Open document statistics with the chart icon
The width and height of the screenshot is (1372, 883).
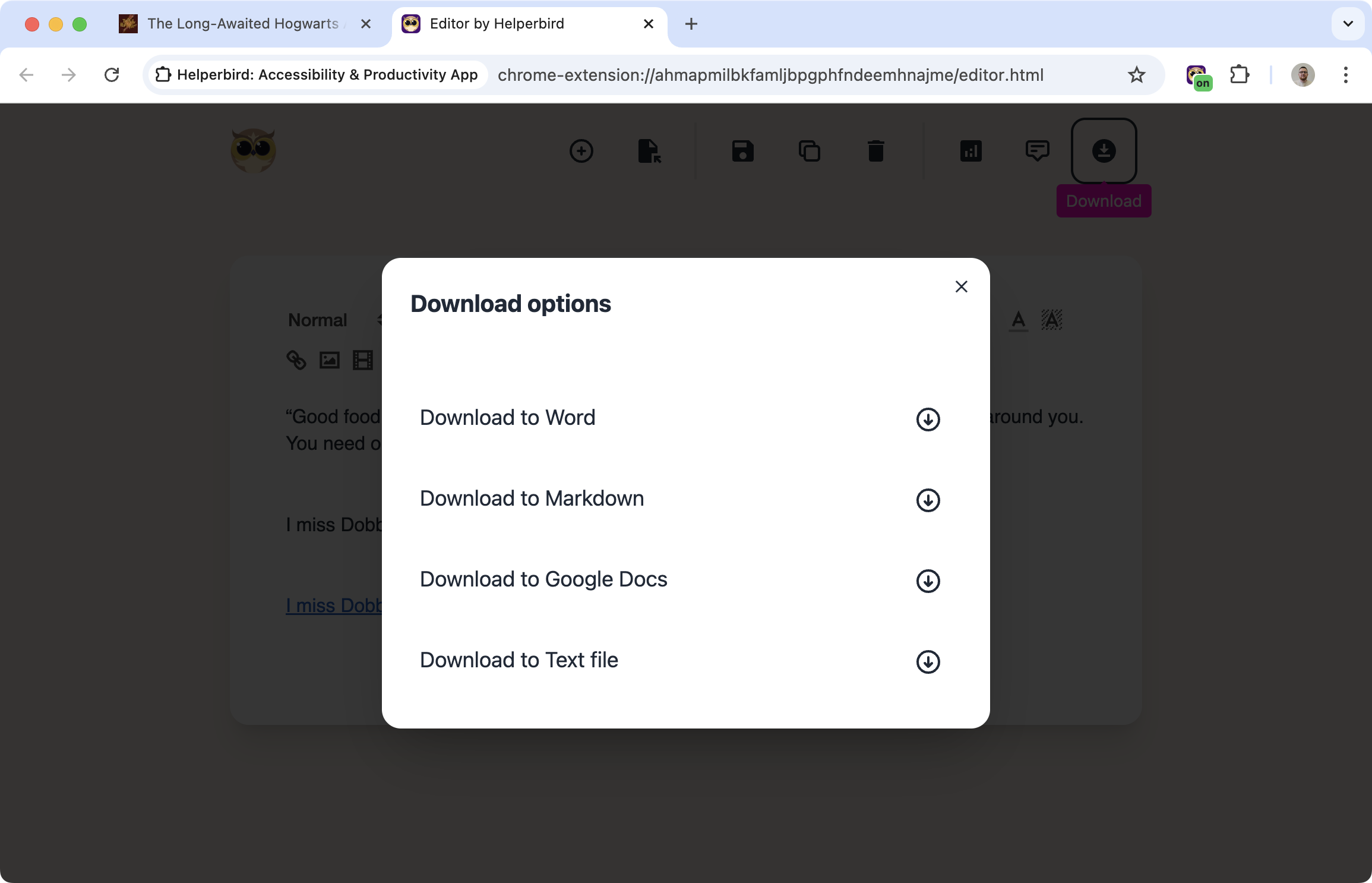970,151
